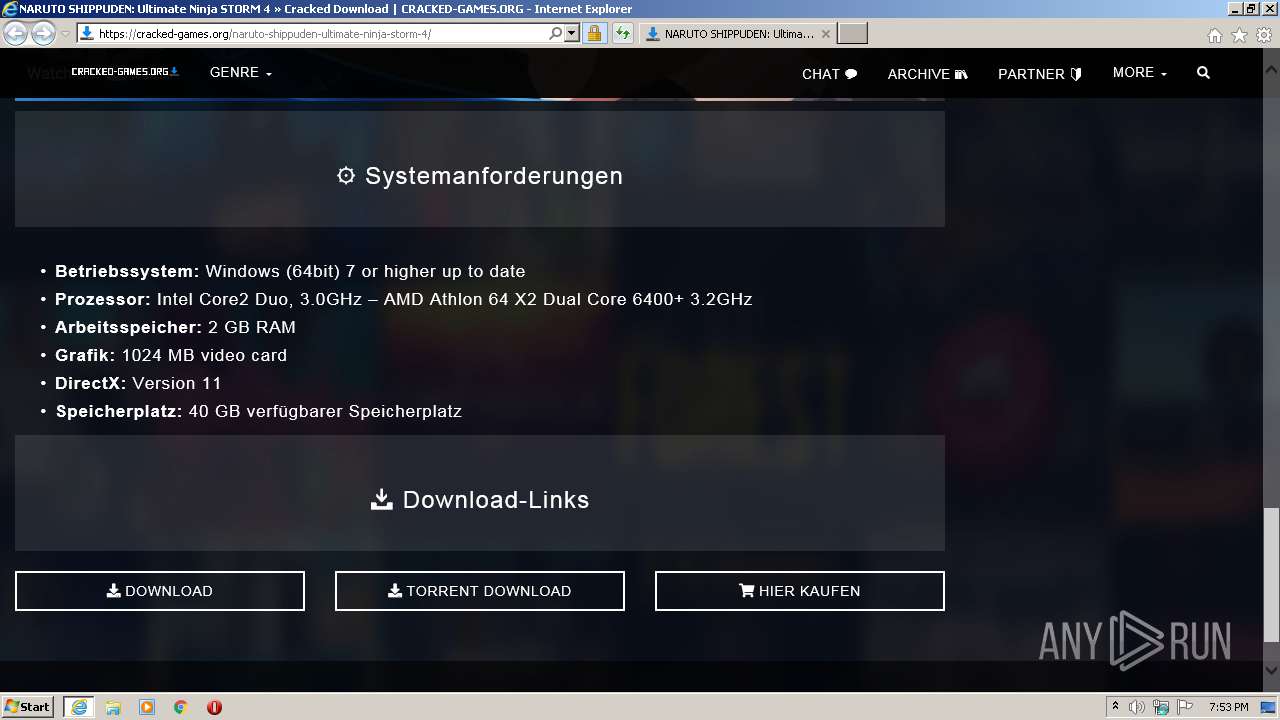This screenshot has width=1280, height=720.
Task: Click the 7:53 PM clock
Action: pos(1229,707)
